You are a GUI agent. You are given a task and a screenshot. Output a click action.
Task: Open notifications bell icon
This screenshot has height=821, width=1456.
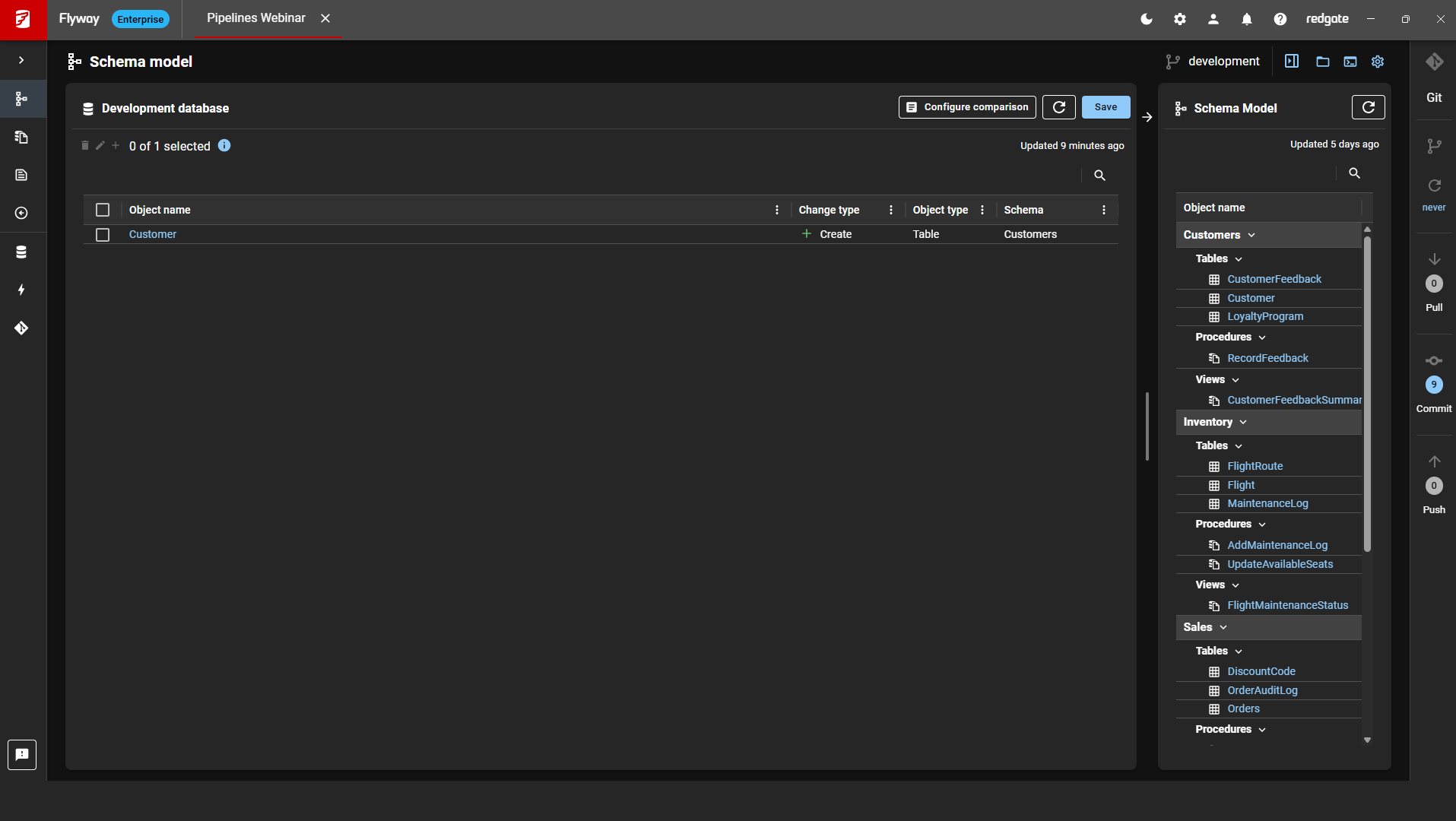[x=1247, y=19]
